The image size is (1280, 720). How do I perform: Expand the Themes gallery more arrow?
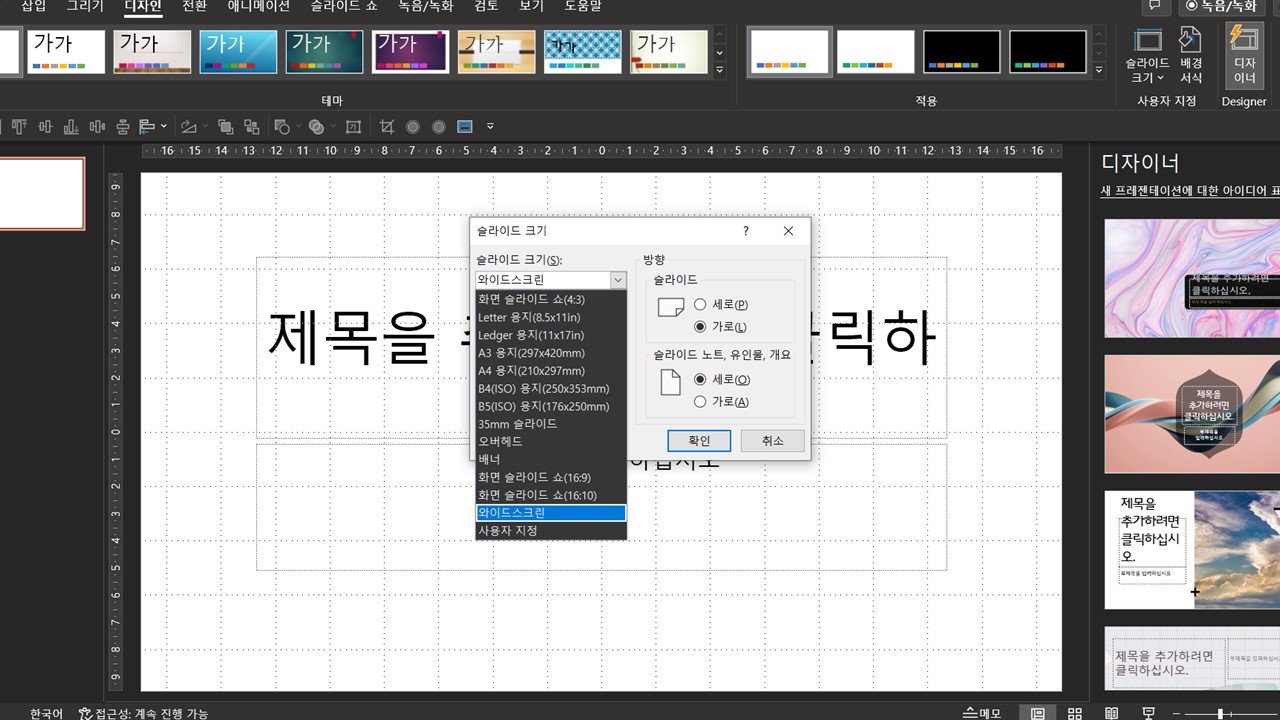720,69
